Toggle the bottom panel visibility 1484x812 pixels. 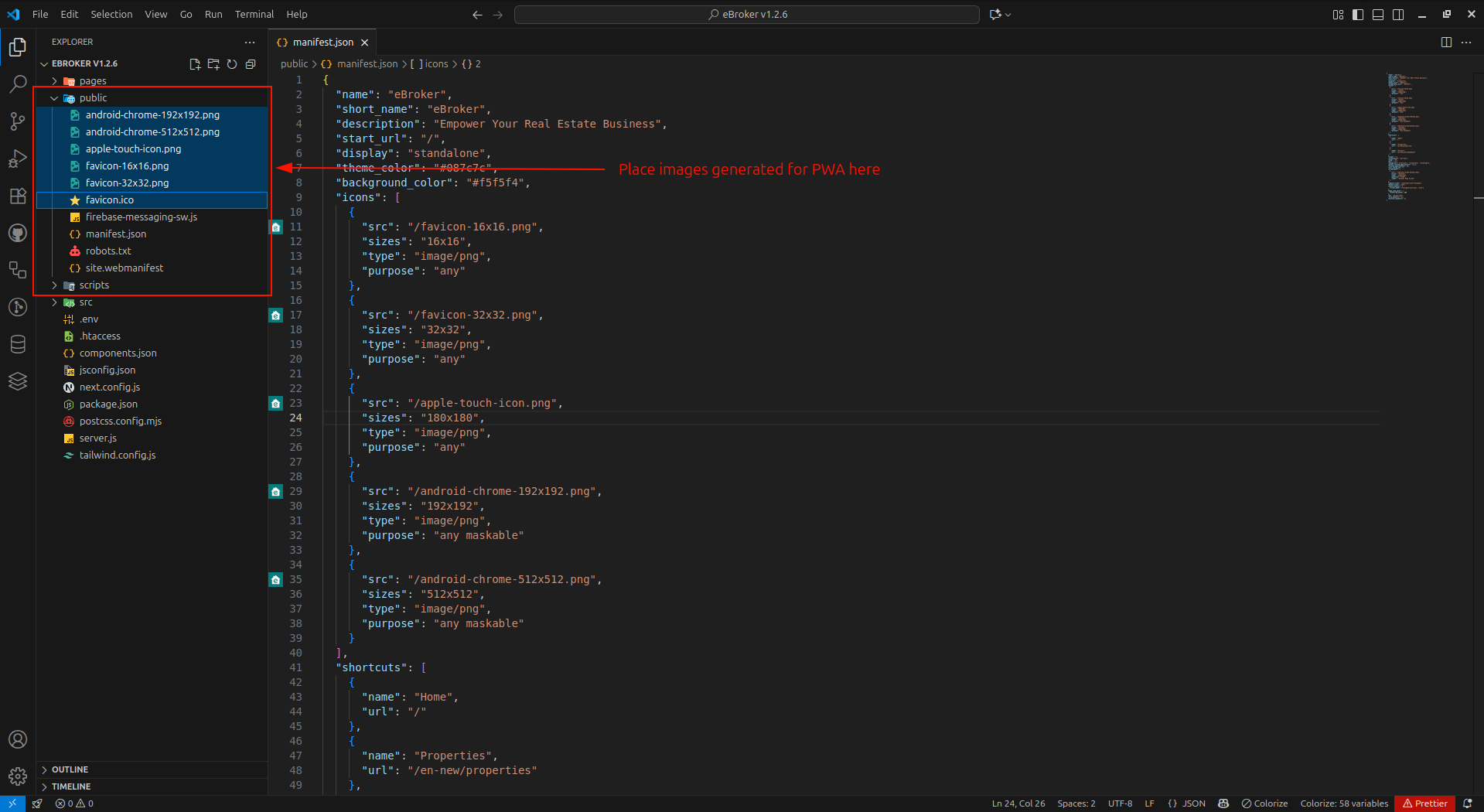click(x=1378, y=15)
